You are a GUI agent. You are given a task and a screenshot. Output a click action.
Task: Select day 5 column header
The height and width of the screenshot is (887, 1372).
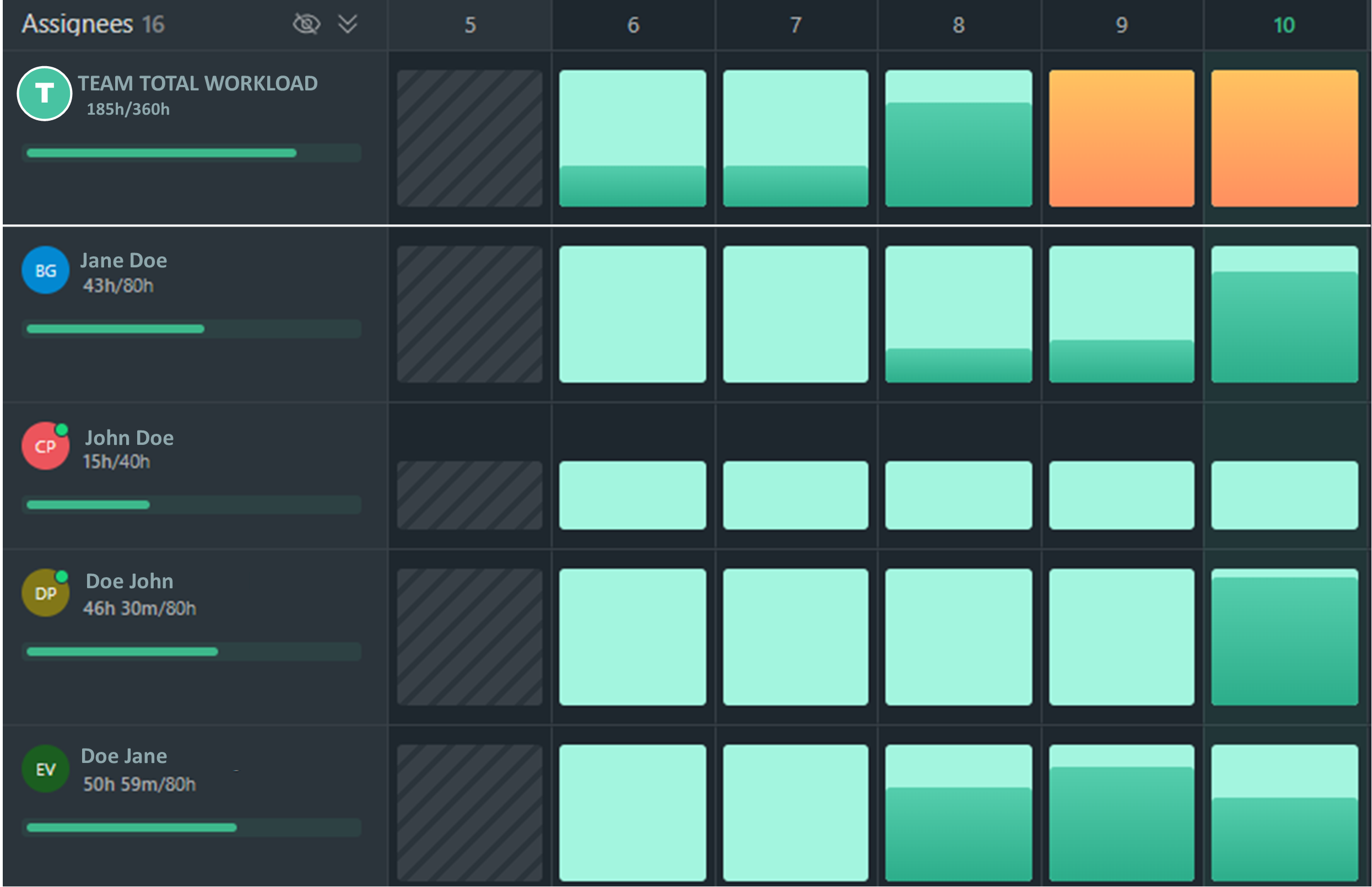(470, 25)
